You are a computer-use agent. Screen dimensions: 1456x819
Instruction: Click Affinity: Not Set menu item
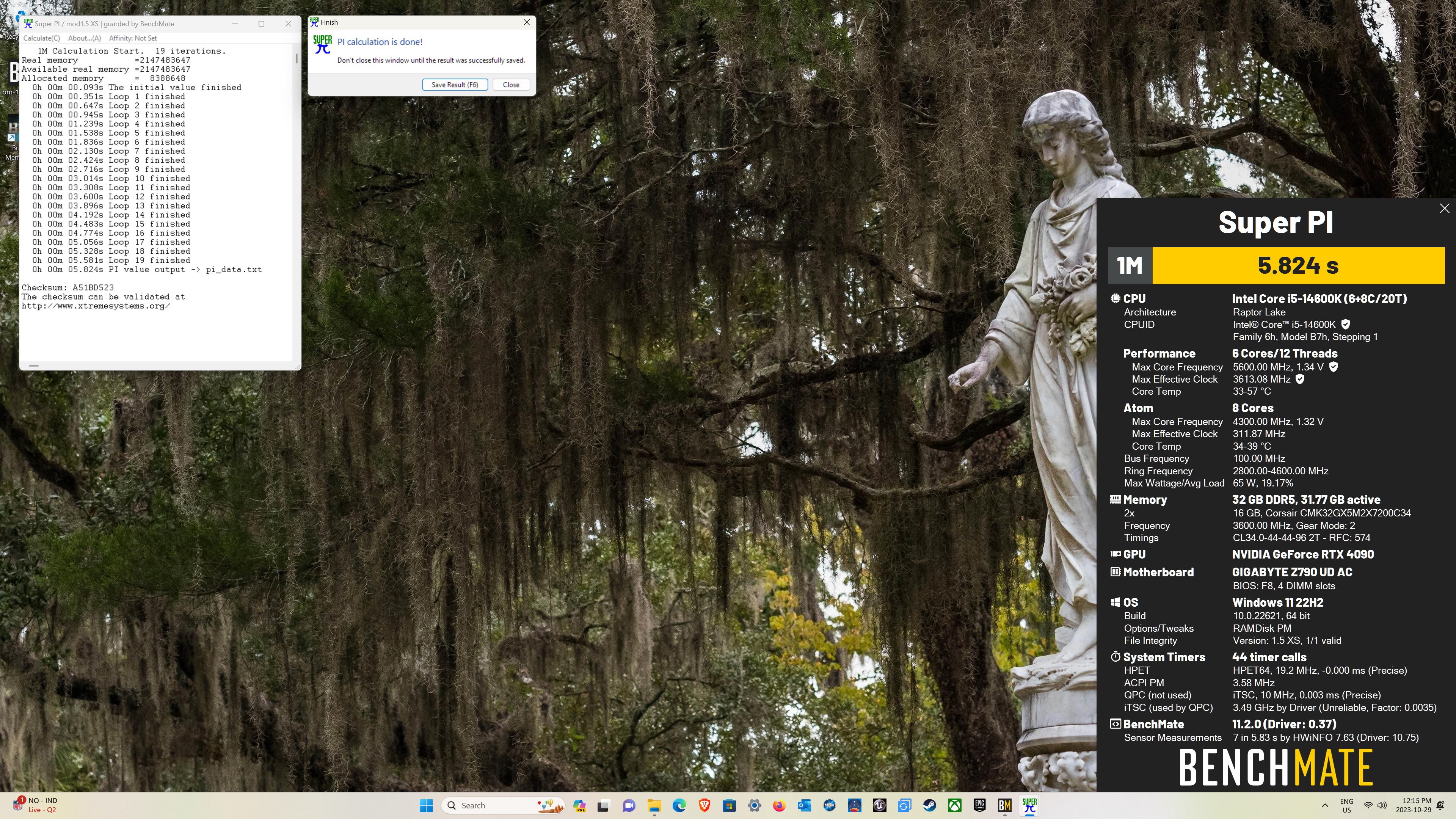(133, 38)
